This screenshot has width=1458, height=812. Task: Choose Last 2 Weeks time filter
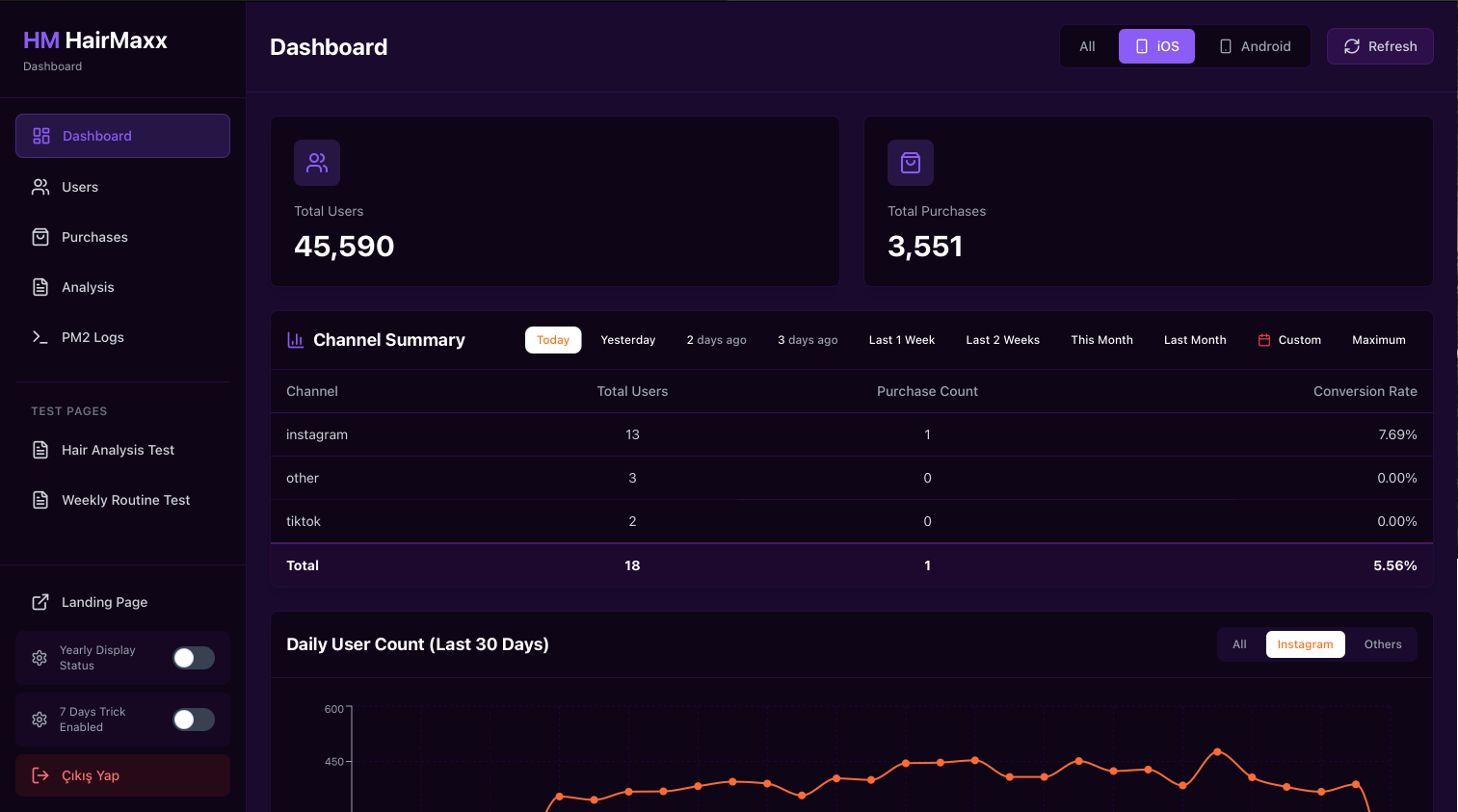point(1002,339)
